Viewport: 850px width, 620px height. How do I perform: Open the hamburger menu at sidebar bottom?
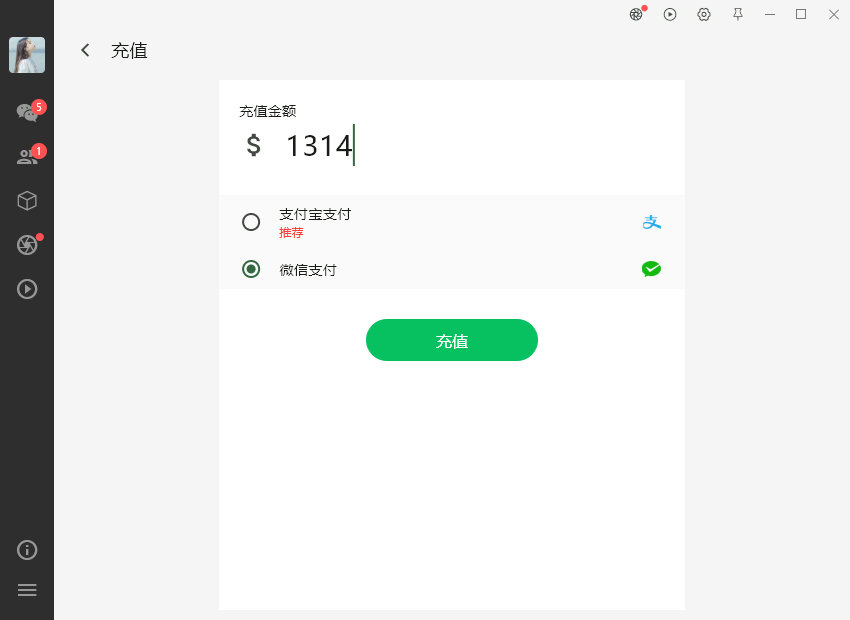27,590
